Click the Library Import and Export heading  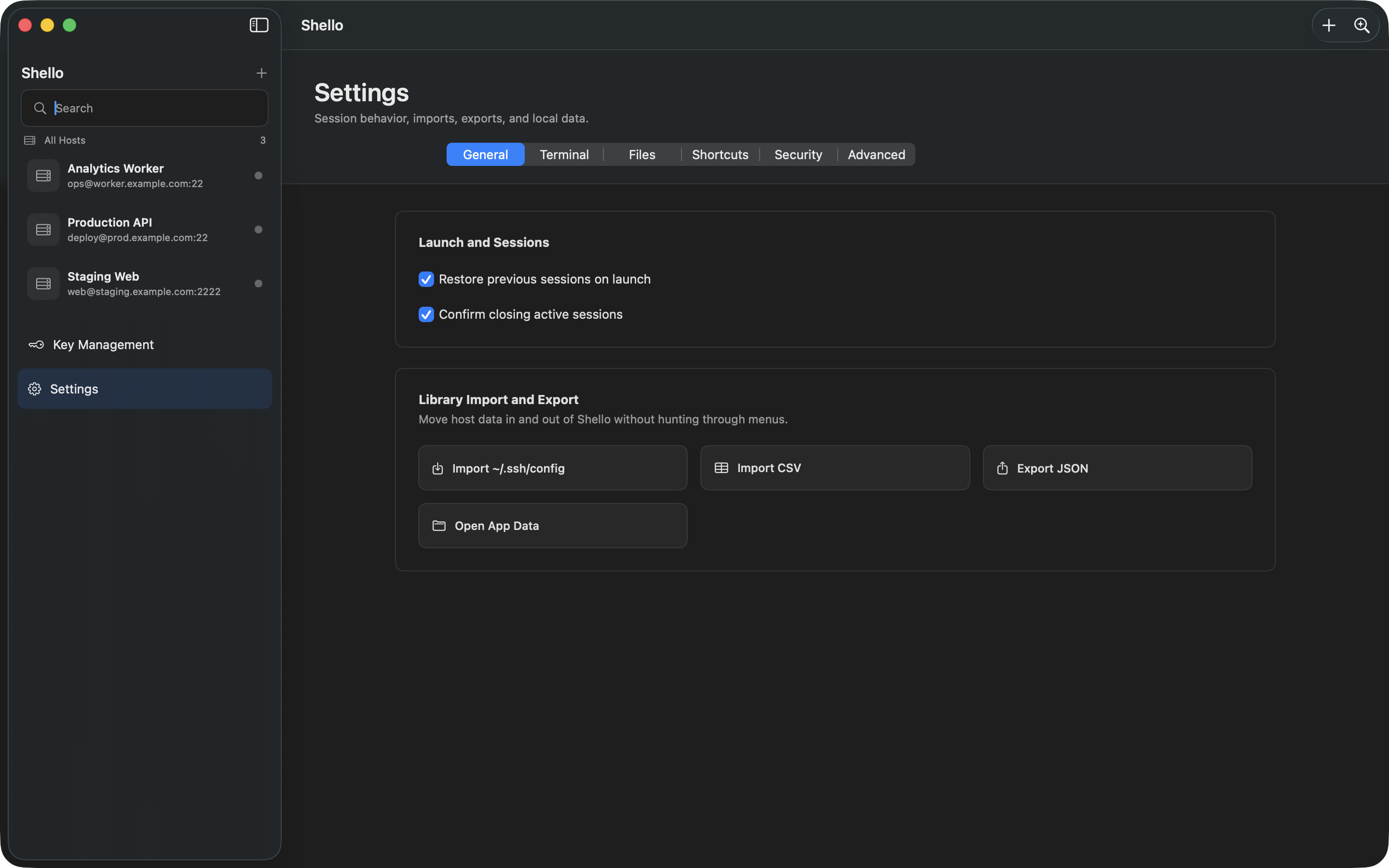pyautogui.click(x=499, y=400)
